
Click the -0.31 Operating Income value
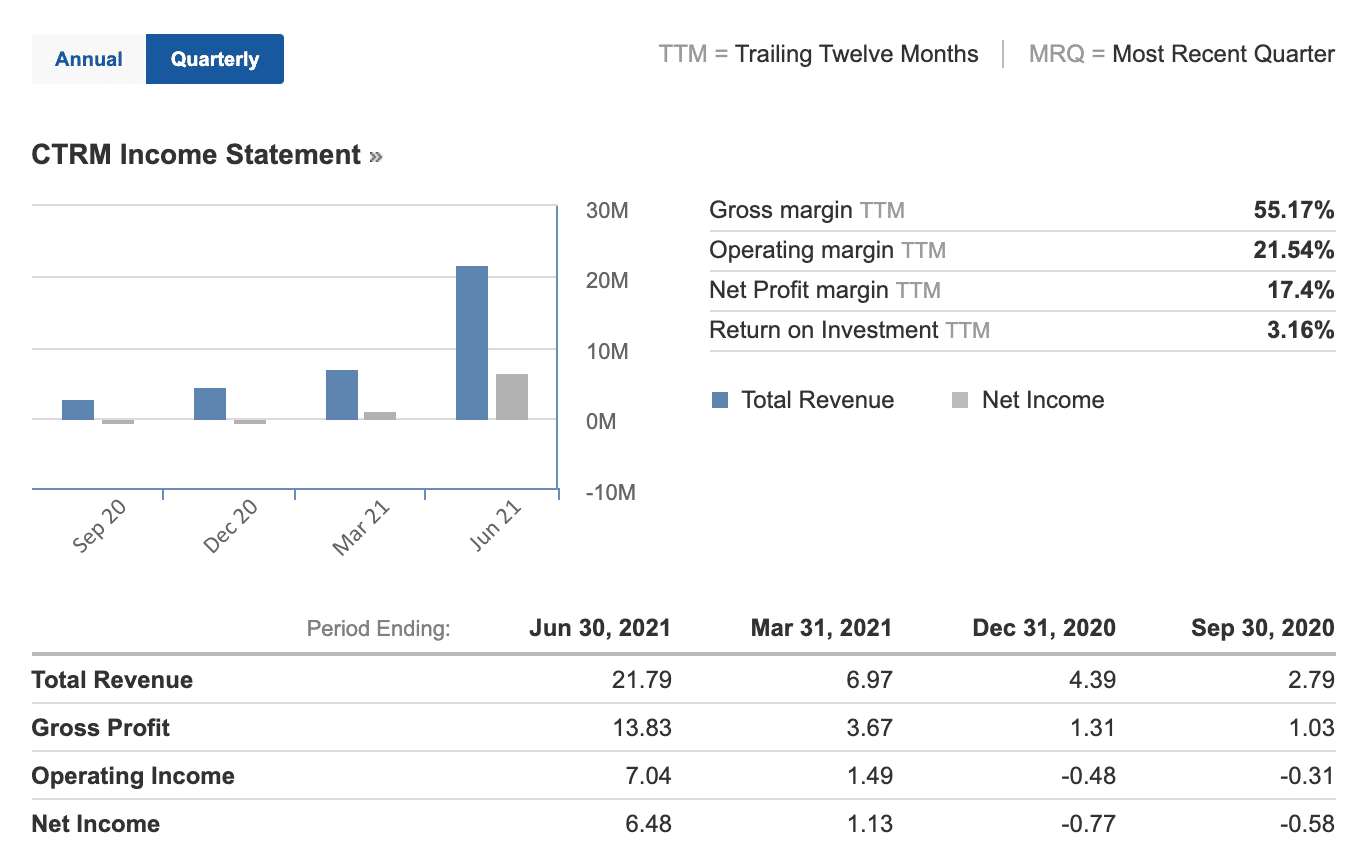1307,776
